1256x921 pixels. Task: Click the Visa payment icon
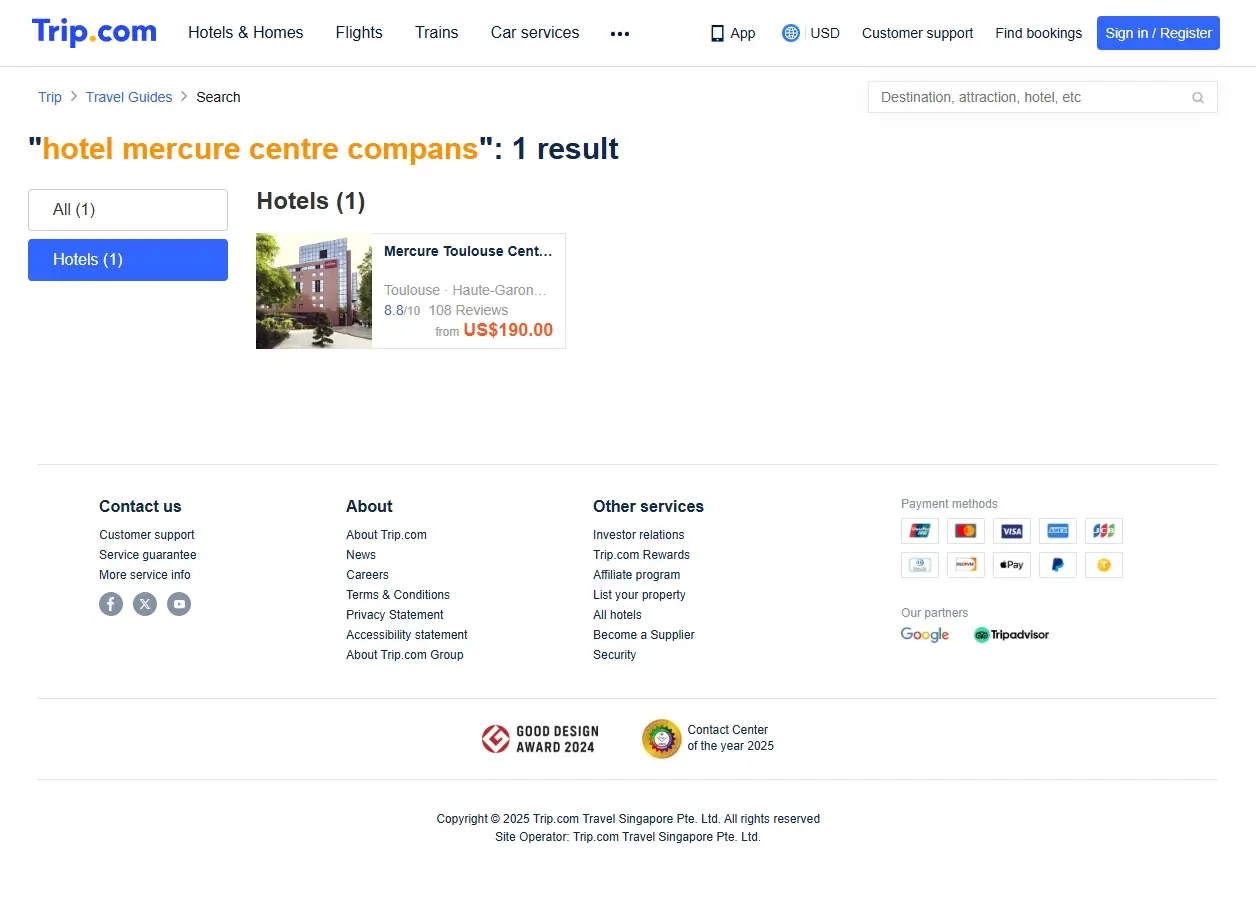point(1012,531)
